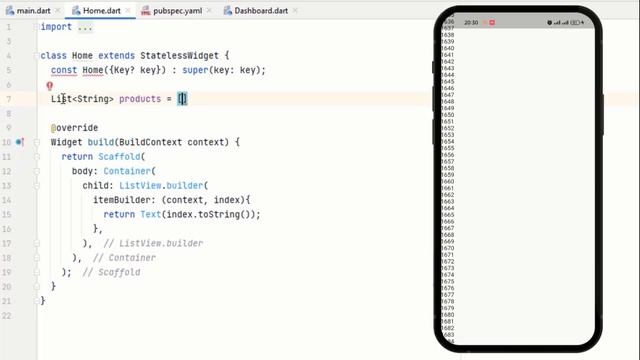
Task: Collapse the build method fold marker
Action: coord(36,142)
